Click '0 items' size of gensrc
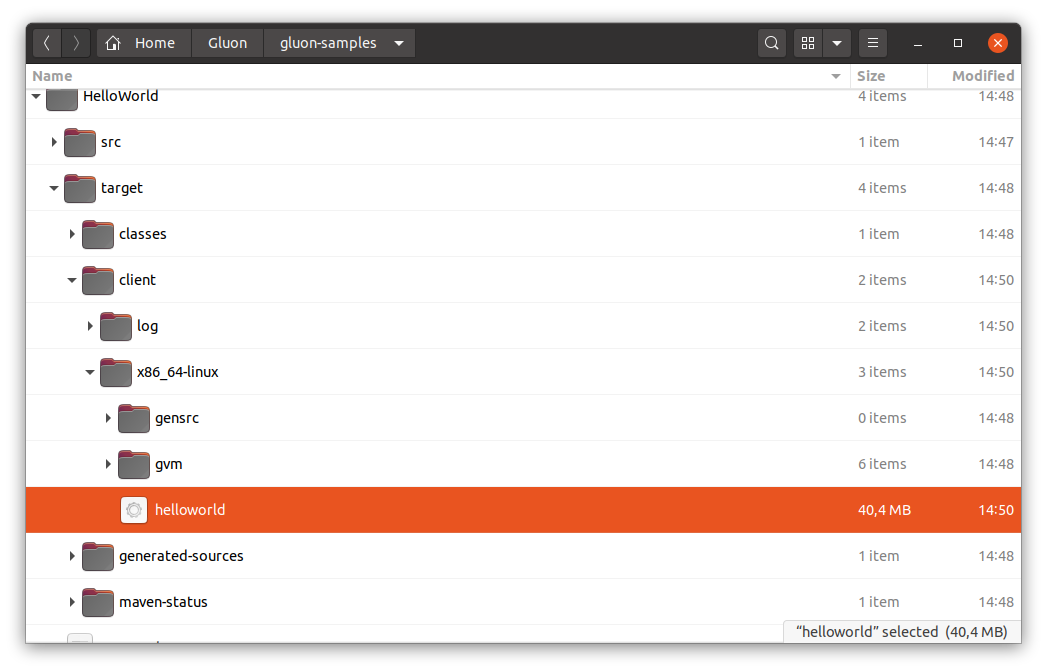1047x672 pixels. pyautogui.click(x=882, y=418)
